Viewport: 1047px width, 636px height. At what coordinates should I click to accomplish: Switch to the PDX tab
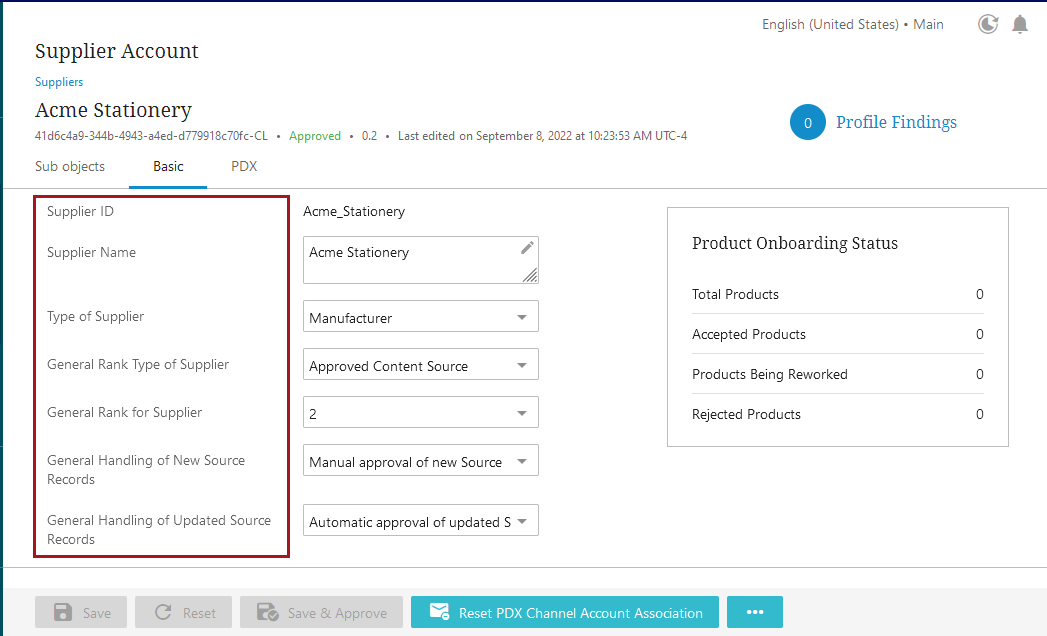[x=244, y=167]
